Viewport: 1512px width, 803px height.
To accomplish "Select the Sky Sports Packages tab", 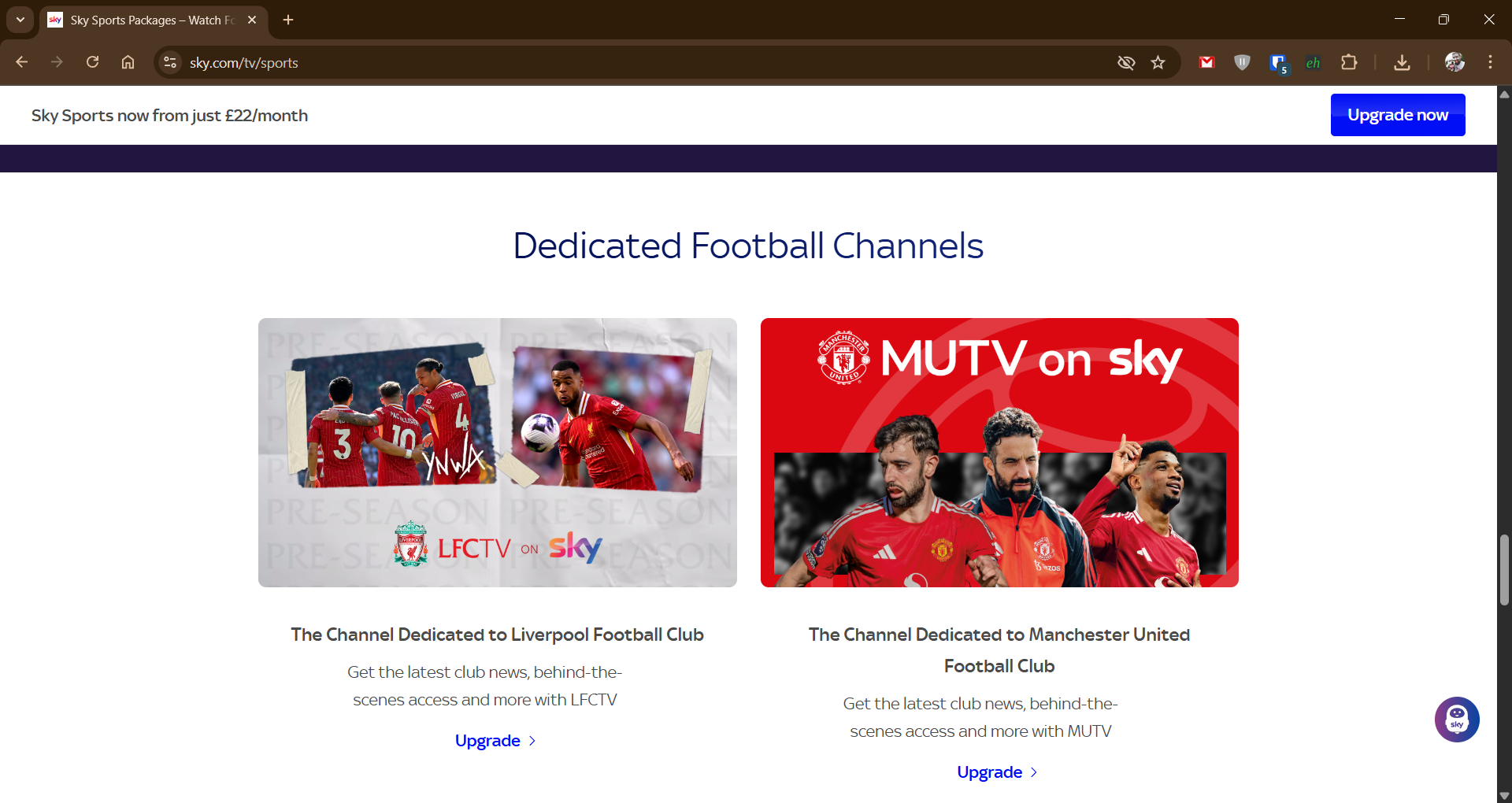I will pos(142,20).
